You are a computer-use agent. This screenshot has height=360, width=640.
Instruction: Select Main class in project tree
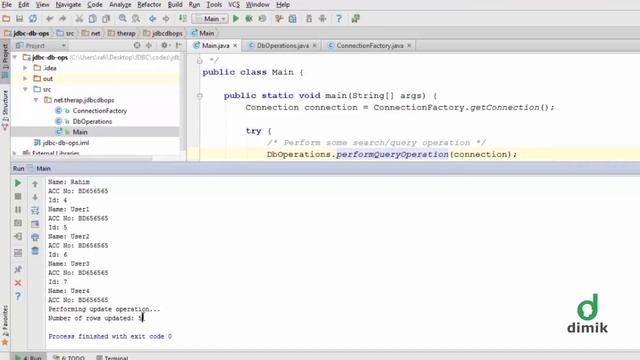tap(80, 132)
